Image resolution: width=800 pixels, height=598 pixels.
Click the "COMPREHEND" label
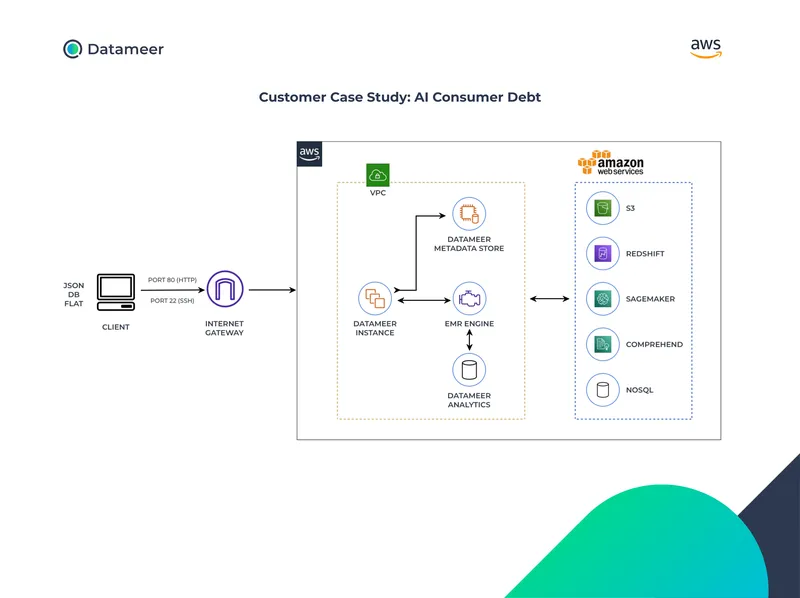pos(654,344)
